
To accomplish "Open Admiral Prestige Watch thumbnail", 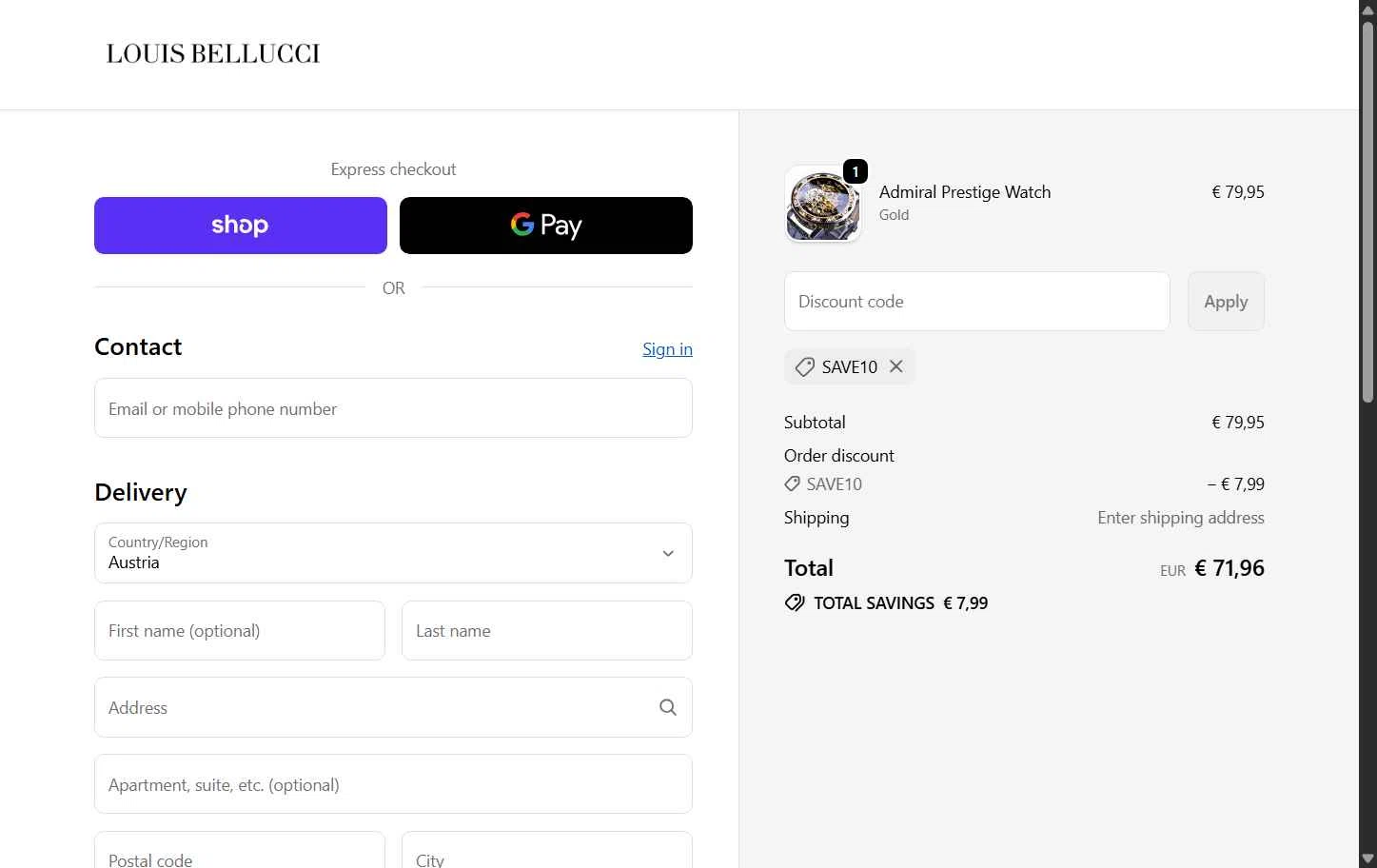I will [823, 205].
